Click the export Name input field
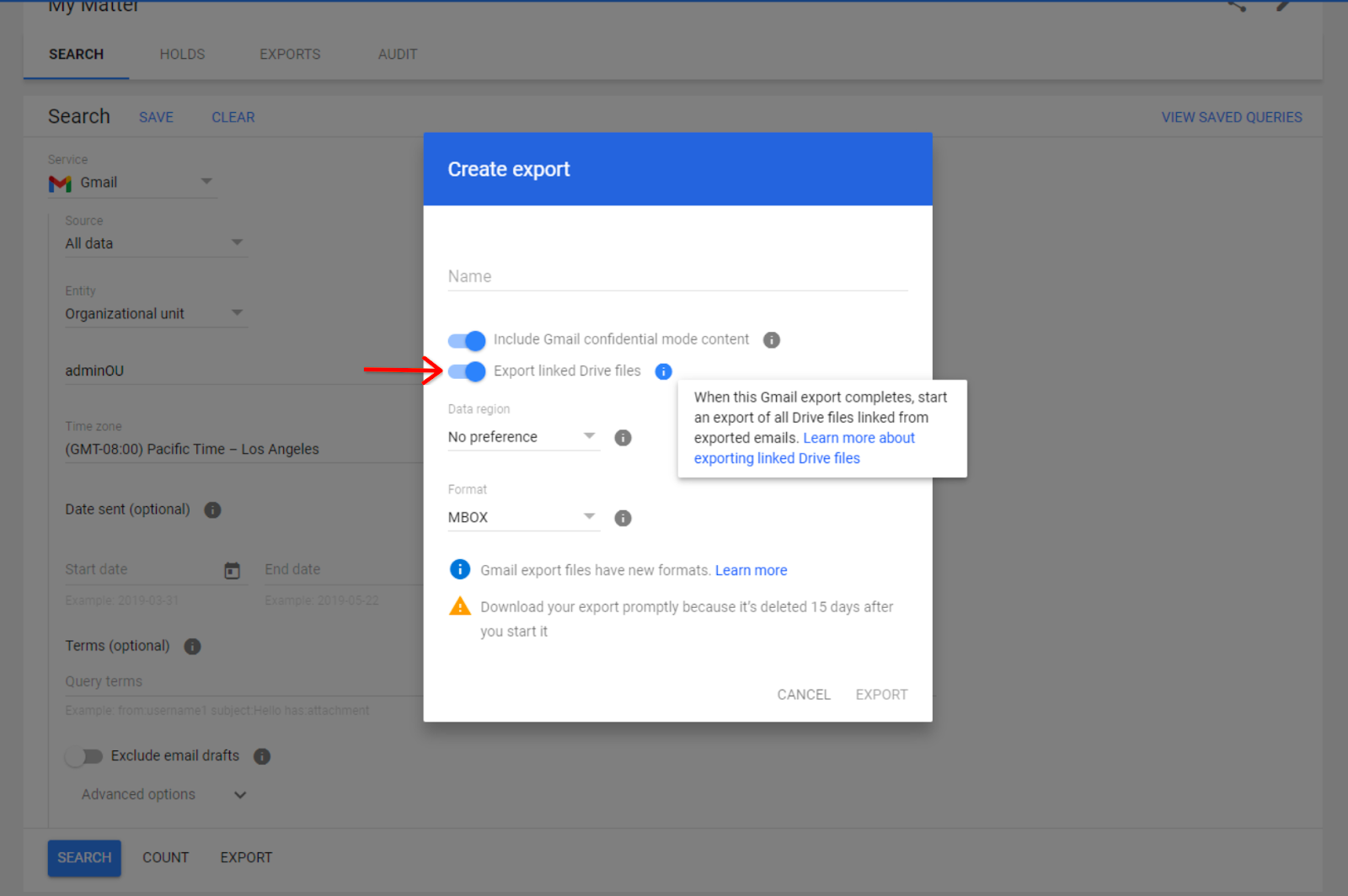This screenshot has width=1348, height=896. coord(677,276)
